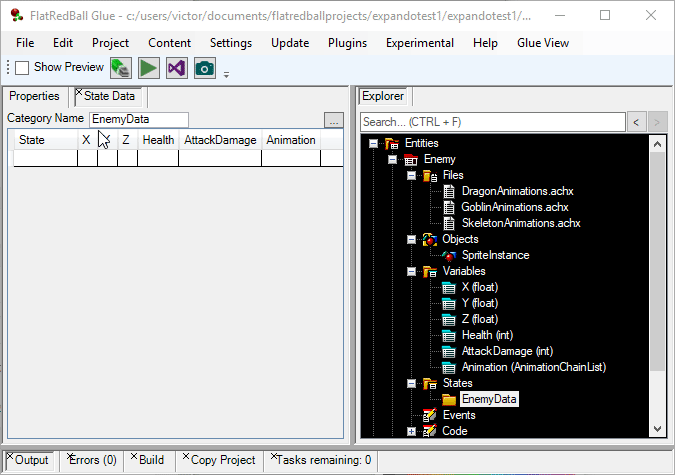Click the Entities folder icon
Image resolution: width=675 pixels, height=475 pixels.
391,143
